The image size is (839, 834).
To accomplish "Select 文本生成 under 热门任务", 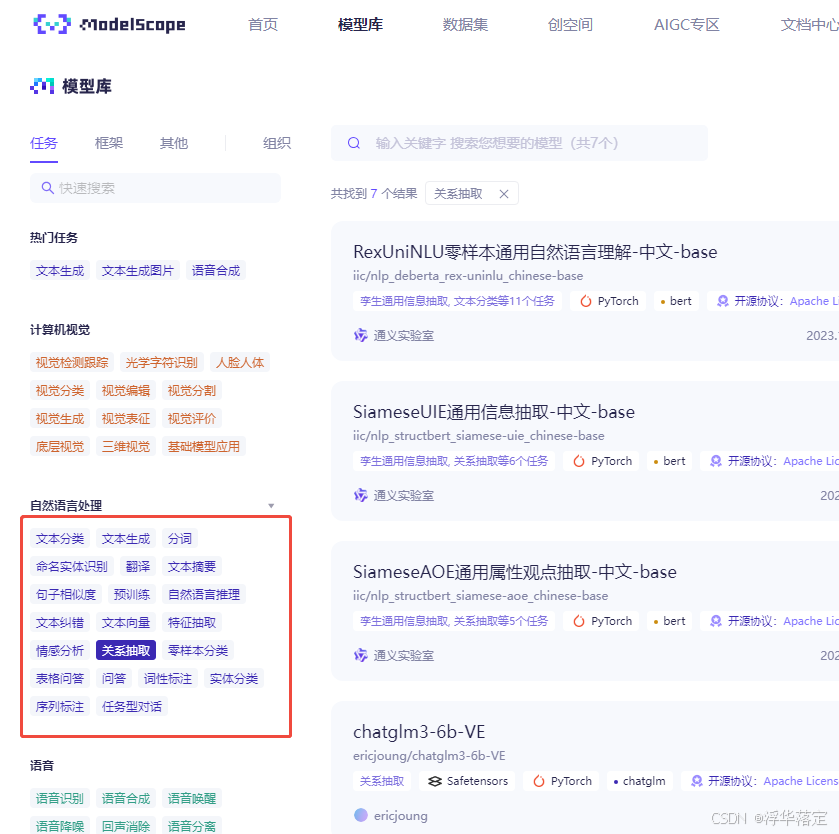I will pyautogui.click(x=60, y=271).
